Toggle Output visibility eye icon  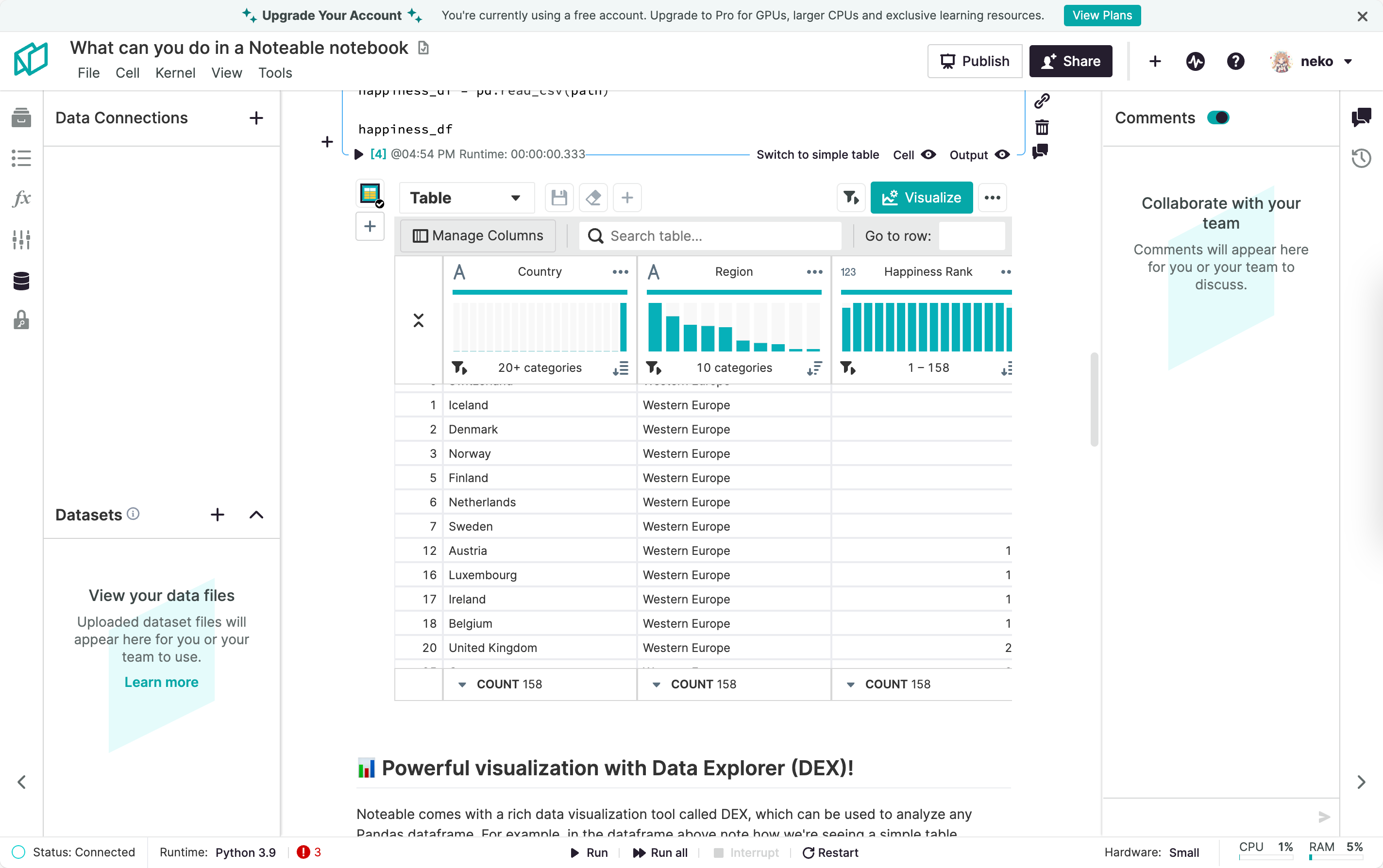[x=1002, y=154]
